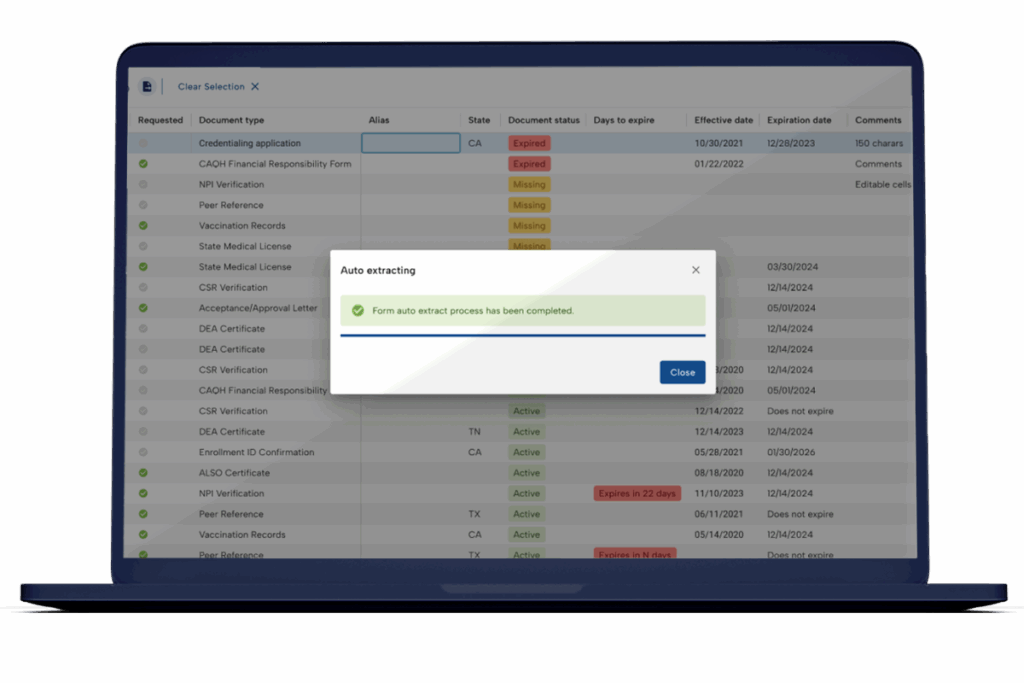
Task: Click effective date 06/11/2021
Action: (718, 514)
